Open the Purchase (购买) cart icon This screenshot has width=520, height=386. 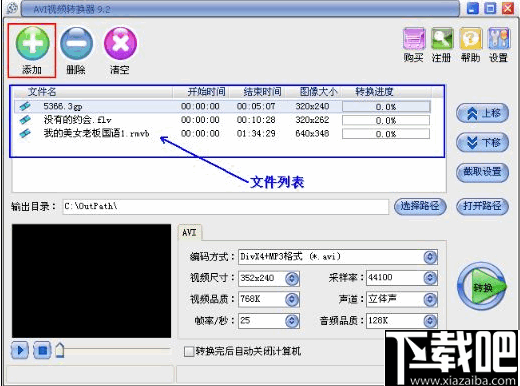pos(414,39)
